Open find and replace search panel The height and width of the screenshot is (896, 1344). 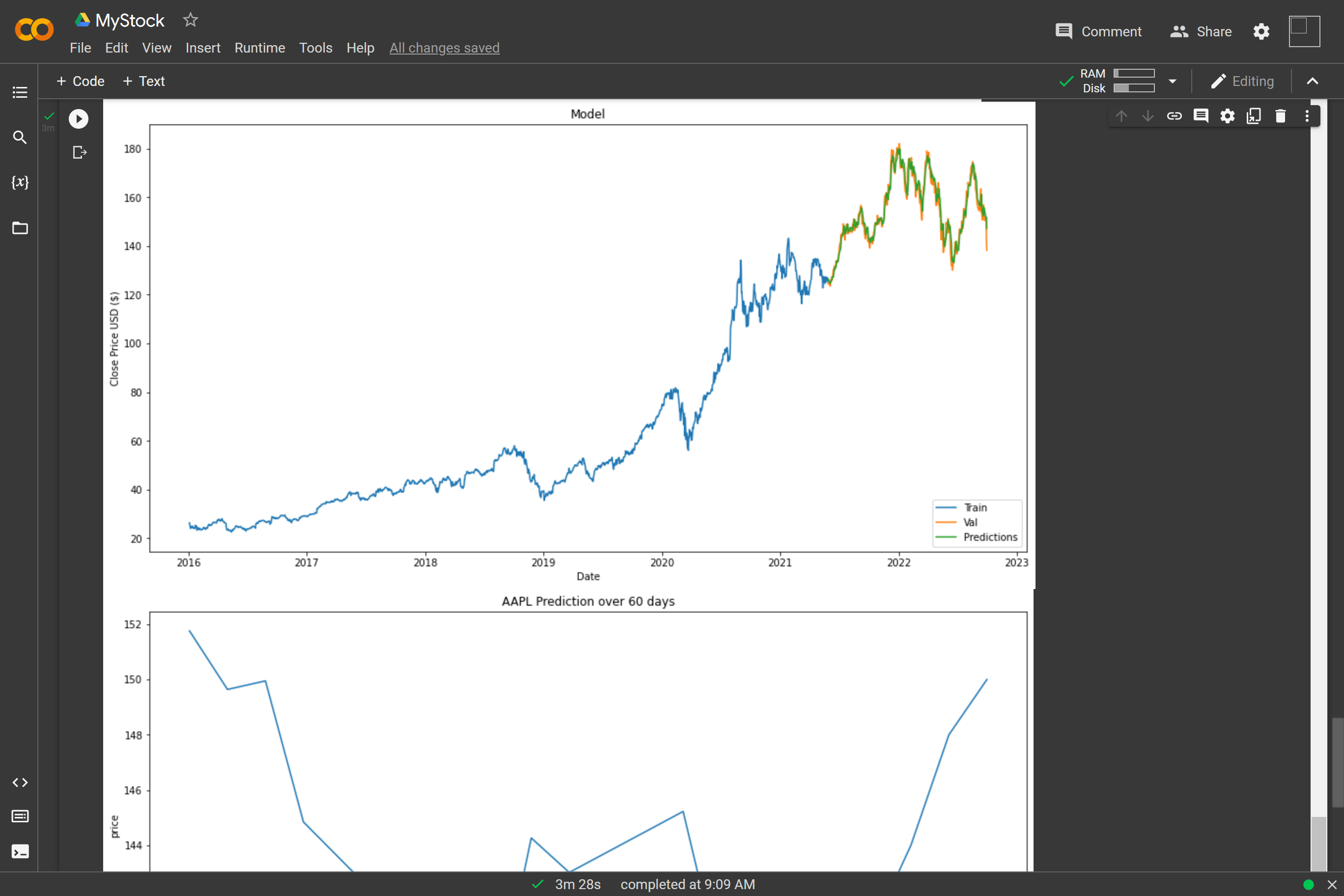click(20, 137)
